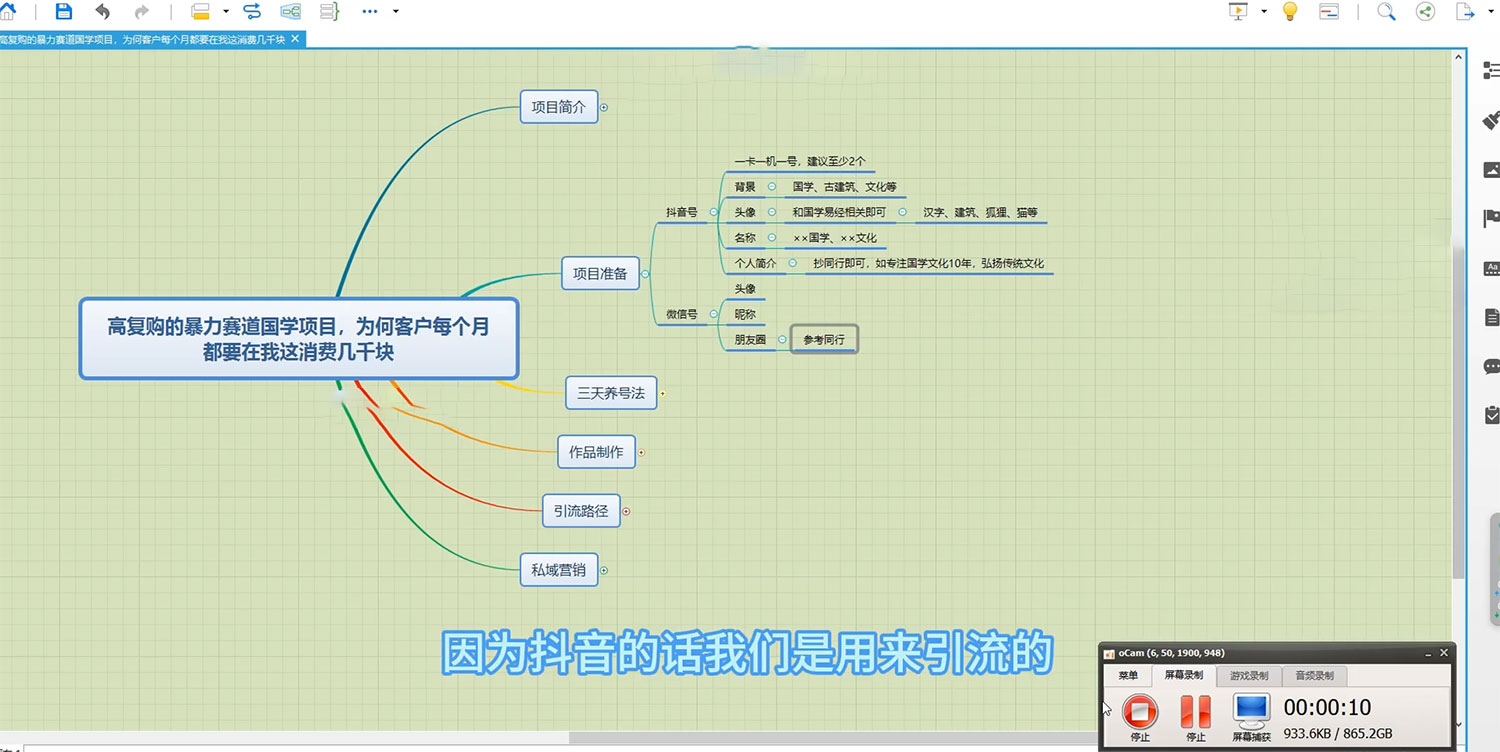This screenshot has width=1500, height=752.
Task: Click the share icon
Action: pyautogui.click(x=1425, y=12)
